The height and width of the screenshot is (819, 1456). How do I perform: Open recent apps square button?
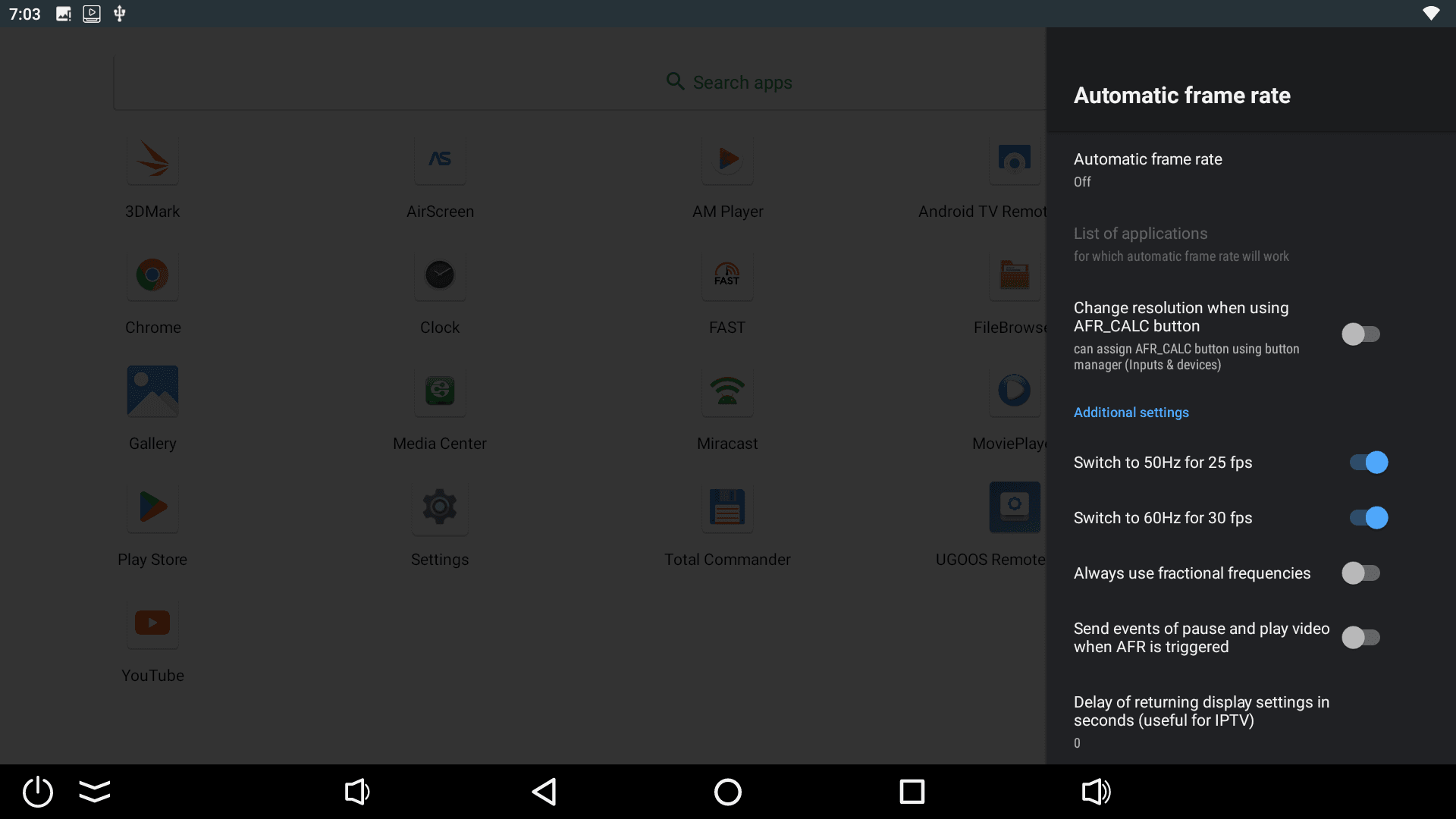coord(912,792)
